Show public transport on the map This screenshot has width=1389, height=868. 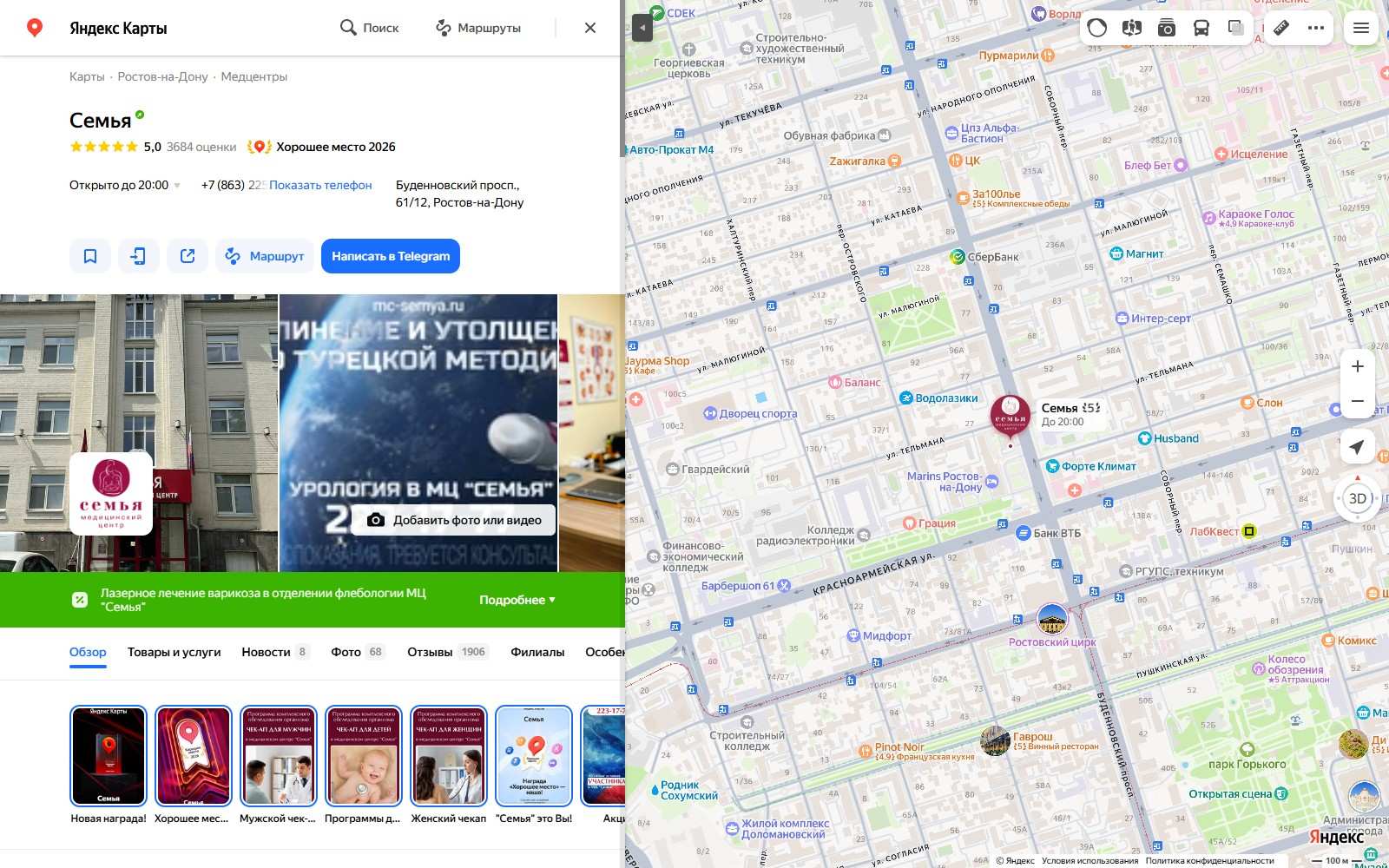1201,28
